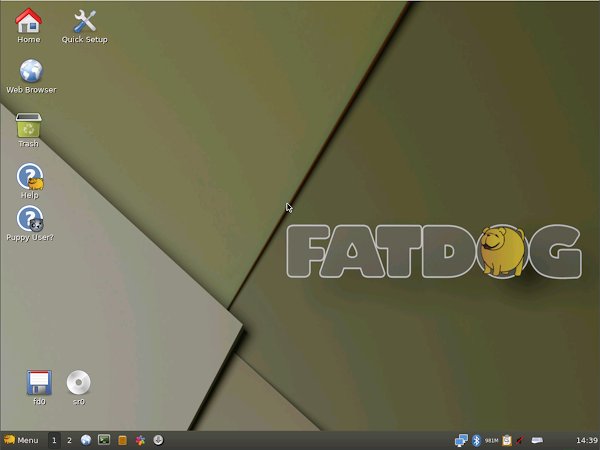The width and height of the screenshot is (600, 450).
Task: Switch to virtual desktop 2
Action: (69, 440)
